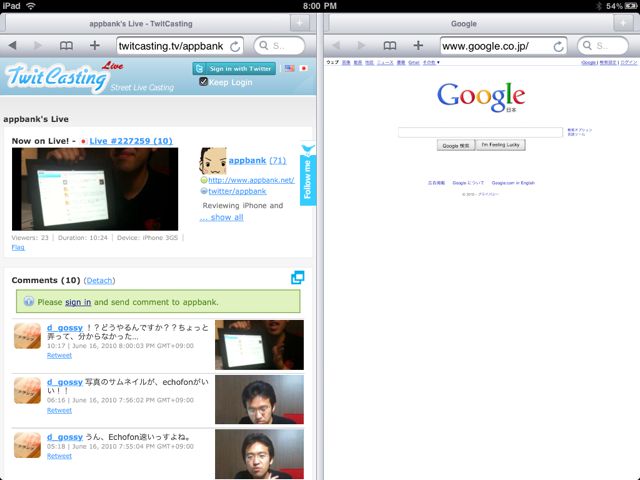The image size is (640, 480).
Task: Toggle the Keep Login checkbox
Action: click(x=203, y=82)
